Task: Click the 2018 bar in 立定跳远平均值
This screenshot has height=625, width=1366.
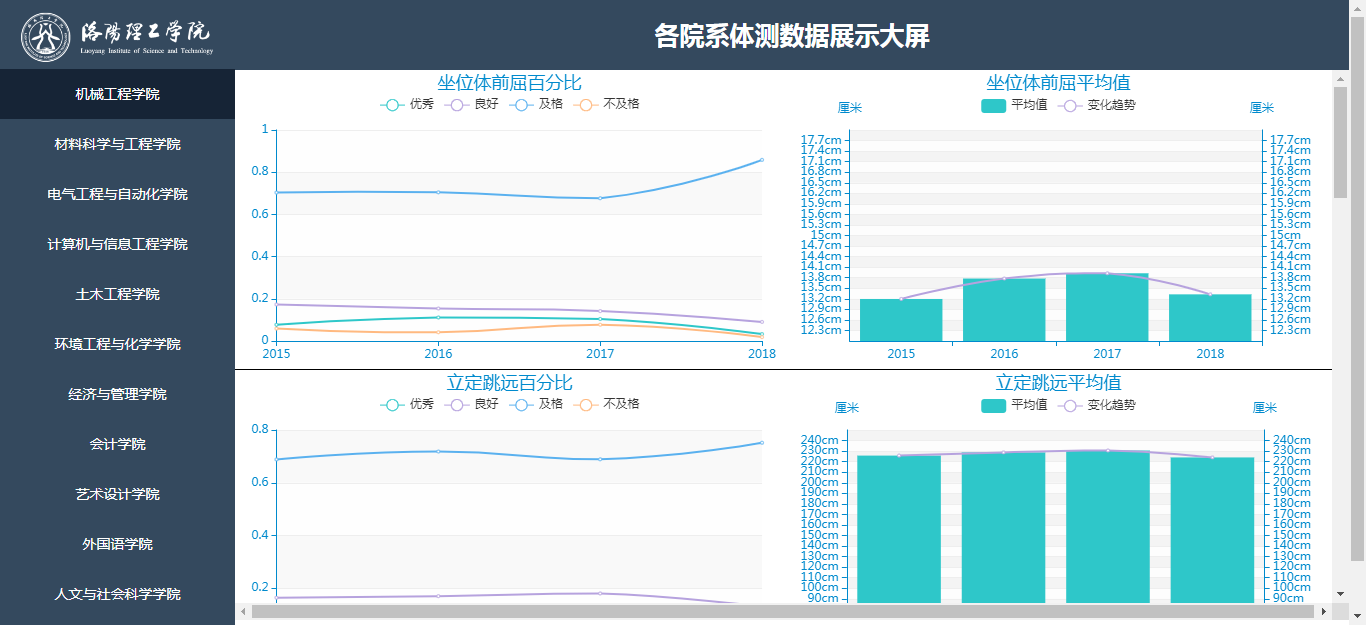Action: (x=1212, y=530)
